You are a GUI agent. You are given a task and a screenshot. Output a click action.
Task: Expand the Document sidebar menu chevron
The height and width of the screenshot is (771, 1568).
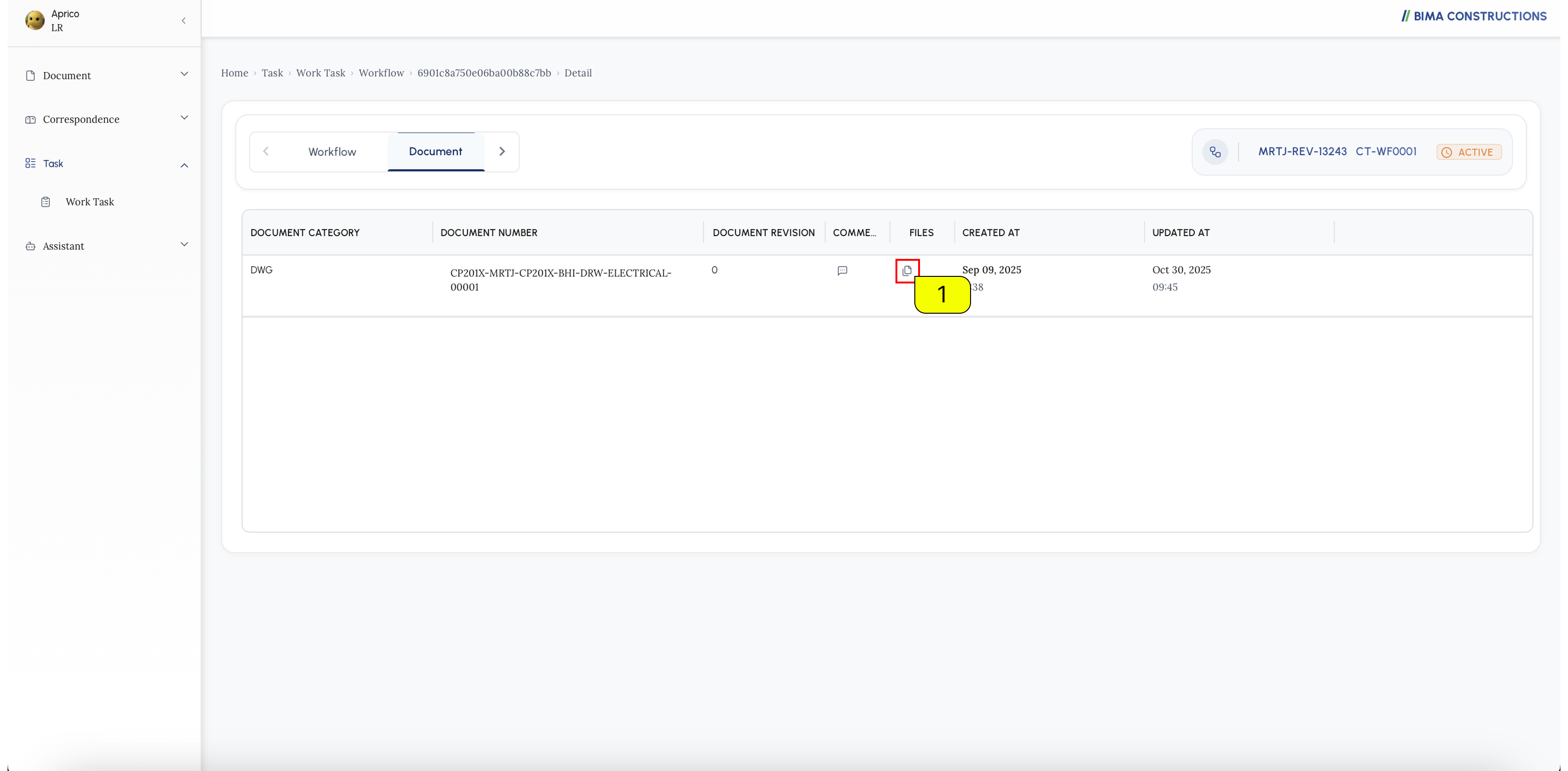point(184,74)
